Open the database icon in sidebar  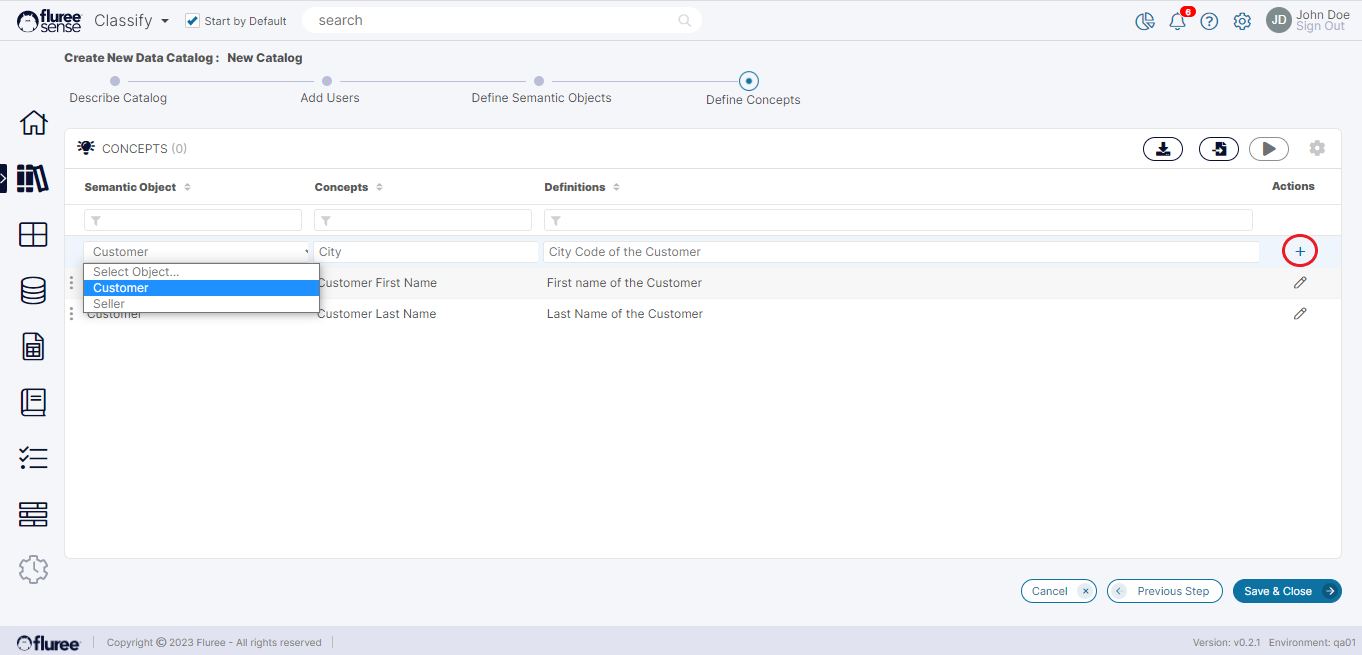(x=33, y=291)
